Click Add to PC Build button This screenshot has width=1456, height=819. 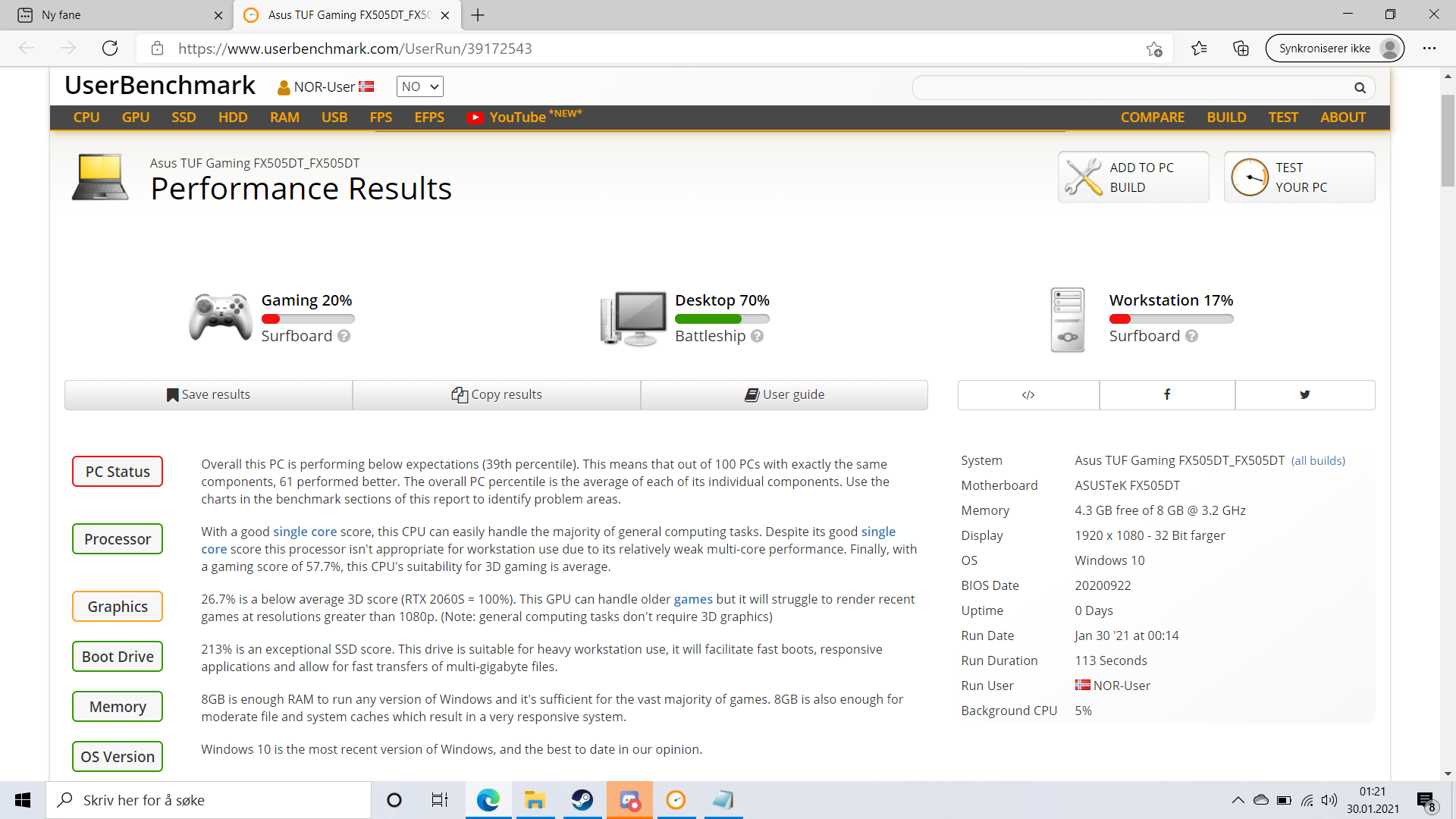click(1133, 177)
